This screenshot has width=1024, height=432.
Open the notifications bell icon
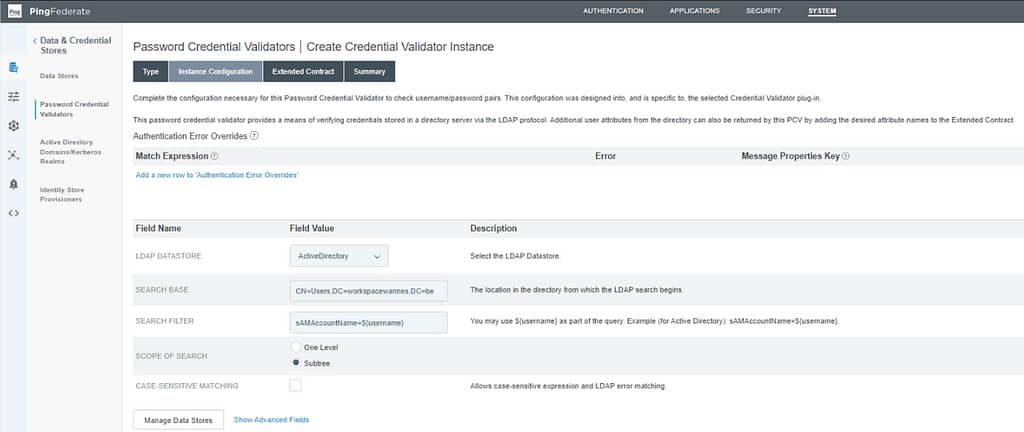tap(14, 185)
